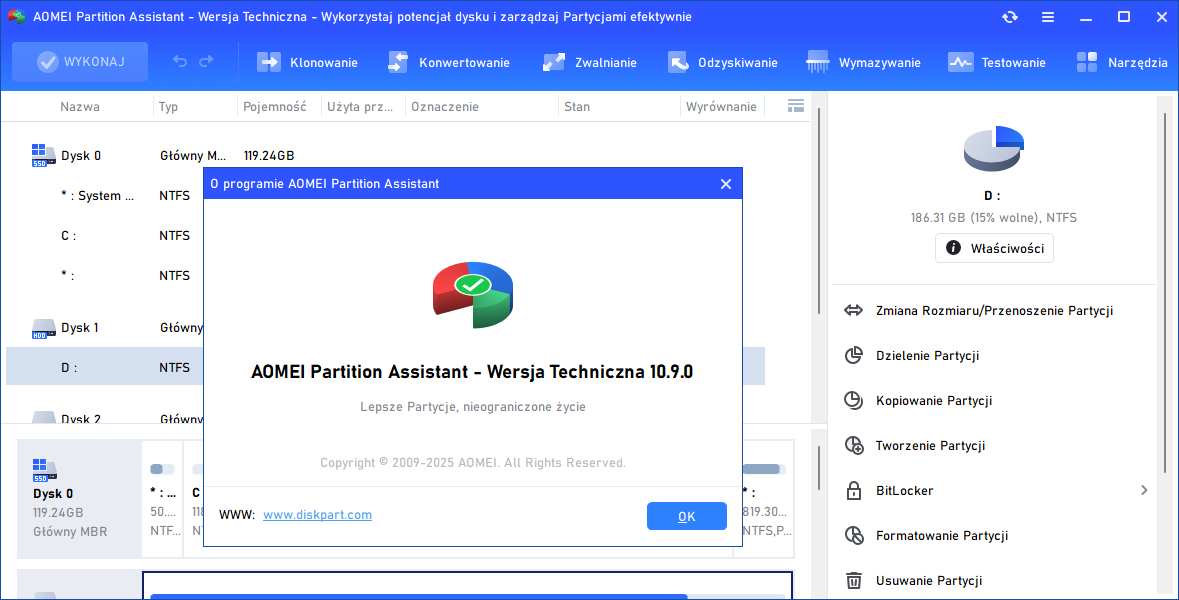Open the www.diskpart.com link
This screenshot has height=600, width=1179.
click(317, 515)
